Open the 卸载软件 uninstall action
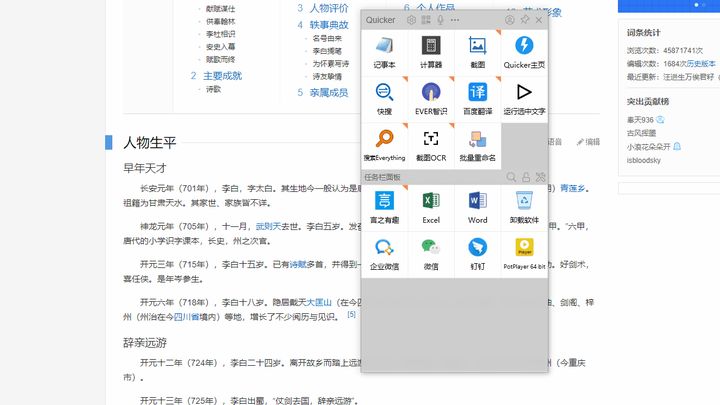This screenshot has width=720, height=405. [x=524, y=208]
